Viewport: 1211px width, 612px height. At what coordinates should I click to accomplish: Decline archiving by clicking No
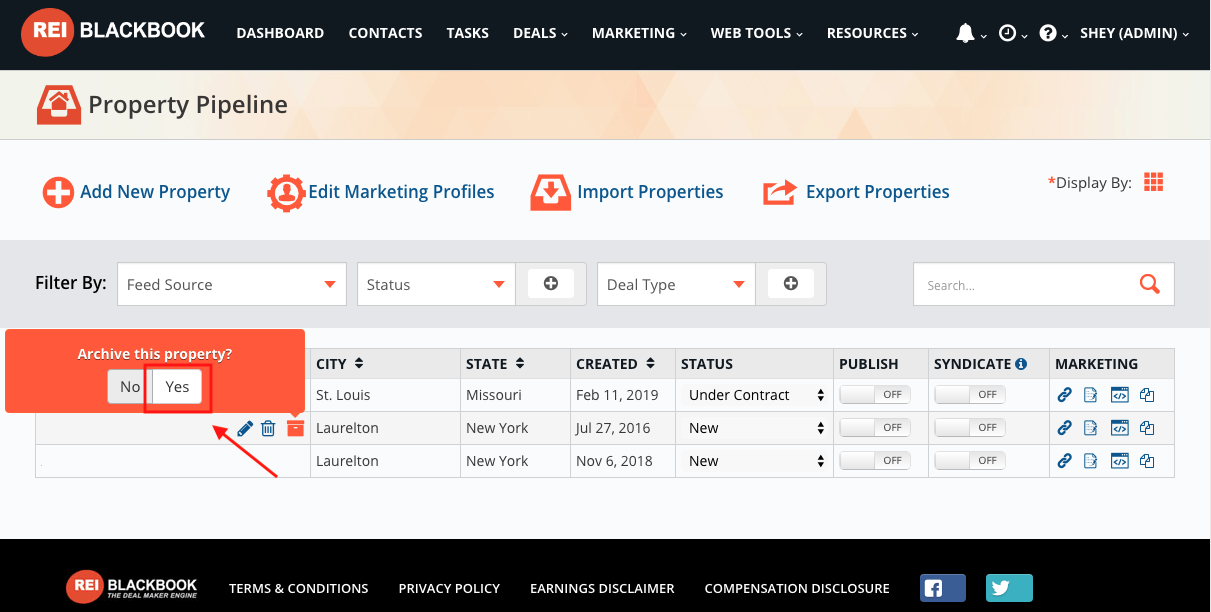pyautogui.click(x=130, y=387)
